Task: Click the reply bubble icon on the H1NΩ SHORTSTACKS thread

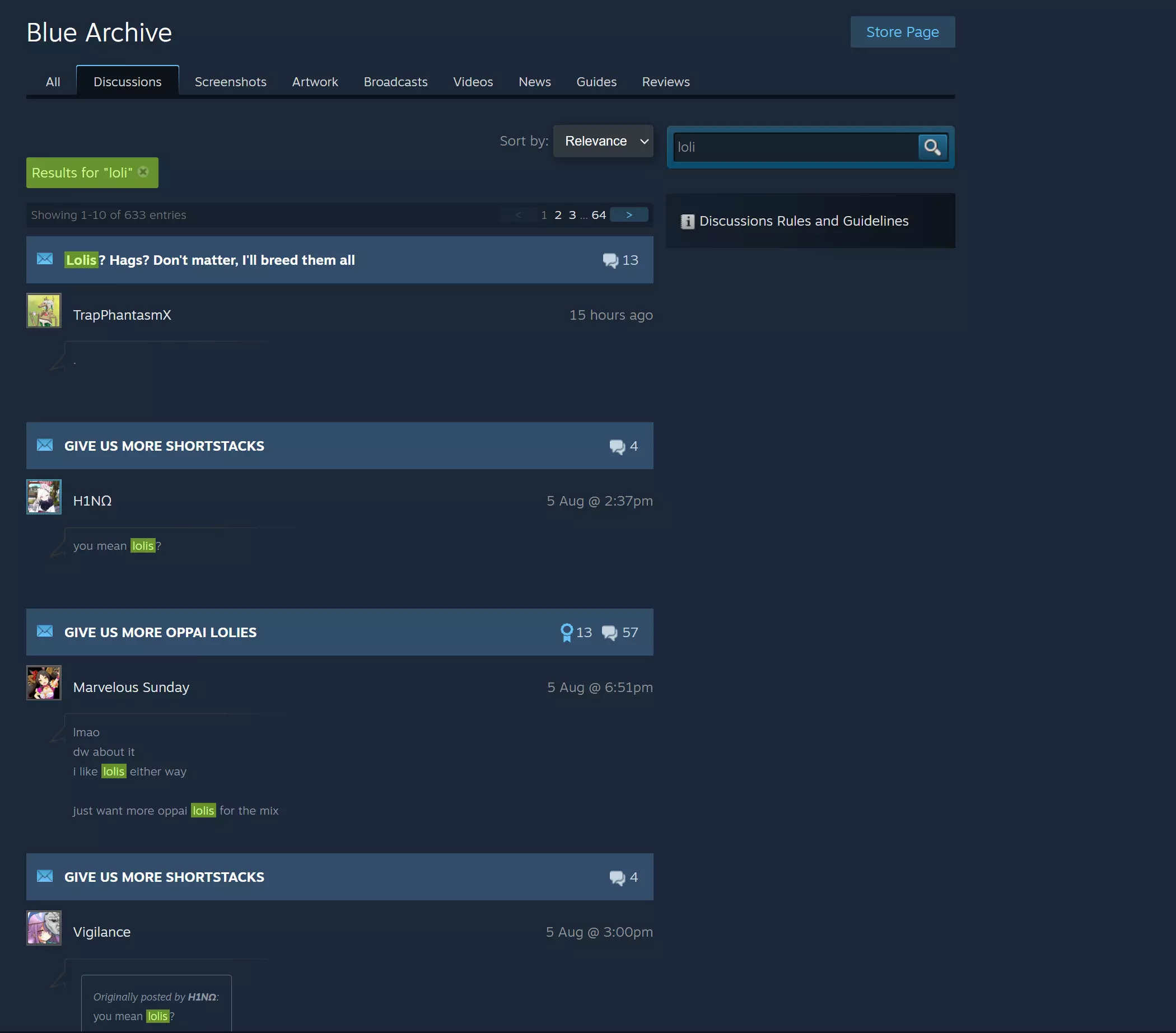Action: click(617, 447)
